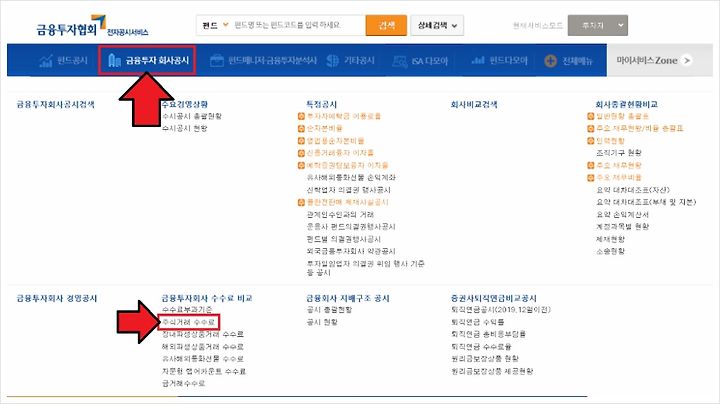
Task: Click the orange icon beside 예탁증권담보융자 이자율
Action: [301, 165]
